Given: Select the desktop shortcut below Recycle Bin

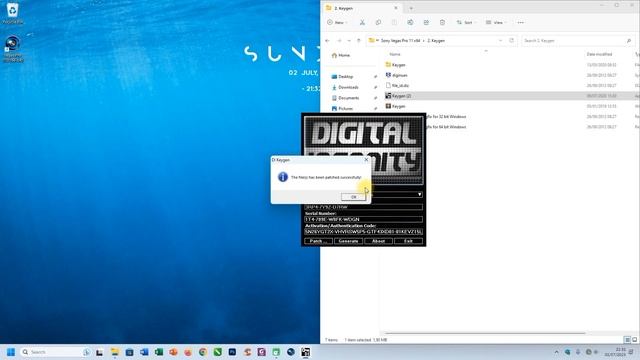Looking at the screenshot, I should (x=13, y=49).
